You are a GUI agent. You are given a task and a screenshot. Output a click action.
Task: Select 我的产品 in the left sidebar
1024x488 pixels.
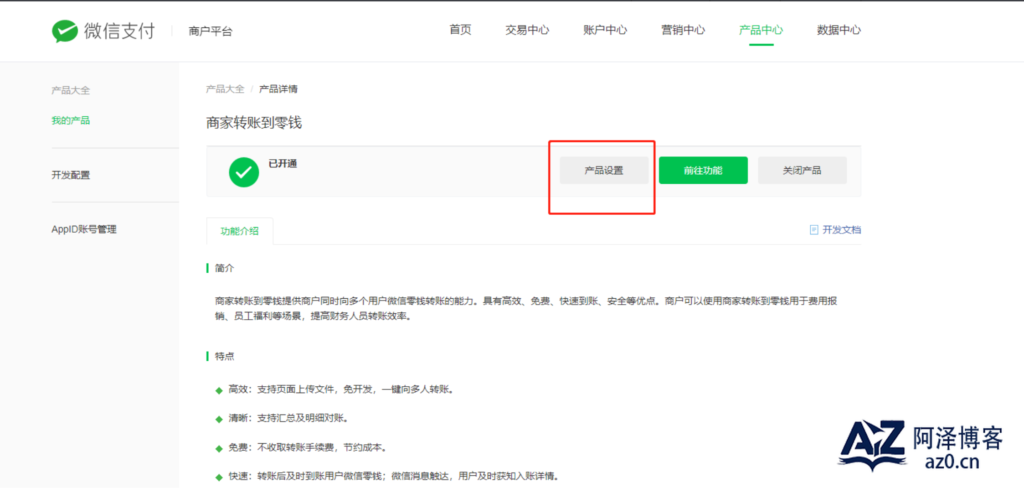[x=71, y=120]
